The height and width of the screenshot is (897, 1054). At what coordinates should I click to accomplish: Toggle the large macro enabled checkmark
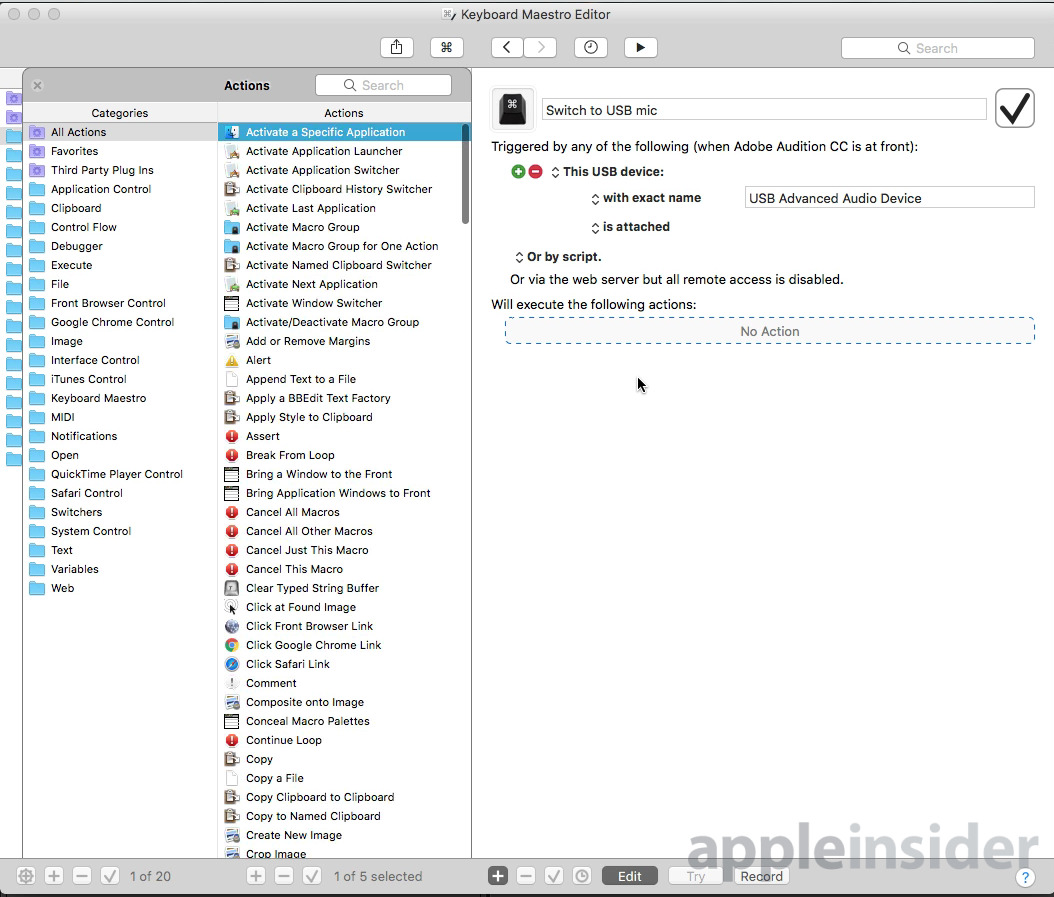1014,108
